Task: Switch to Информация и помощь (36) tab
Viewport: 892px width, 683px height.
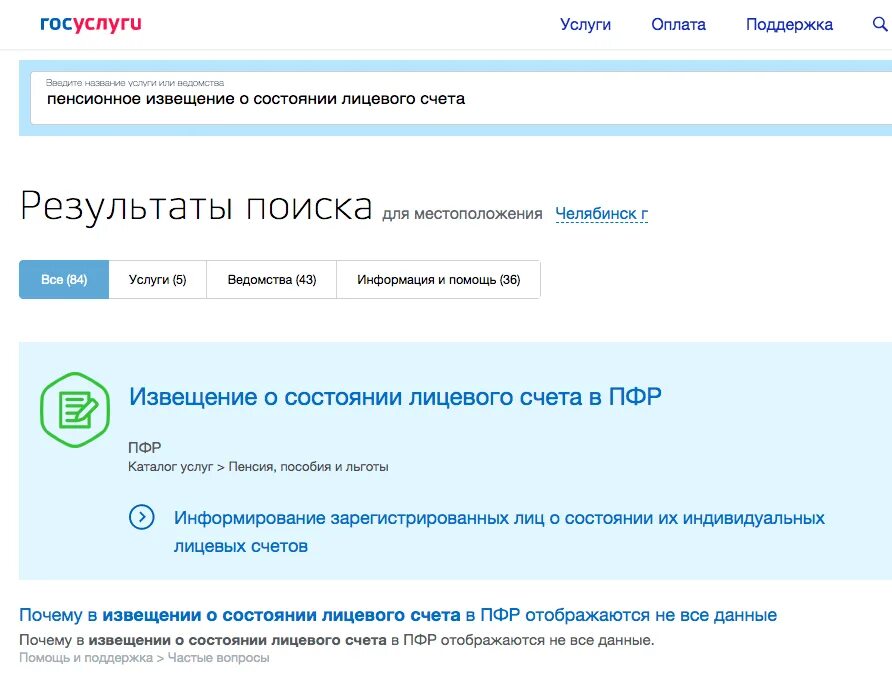Action: 439,279
